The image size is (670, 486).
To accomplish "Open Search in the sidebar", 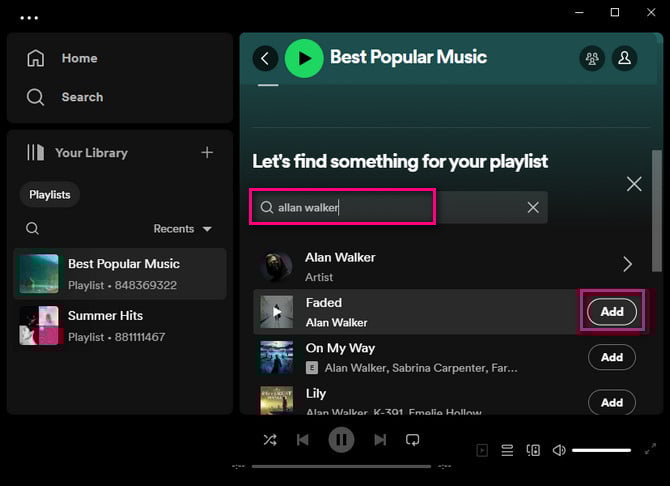I will point(82,97).
